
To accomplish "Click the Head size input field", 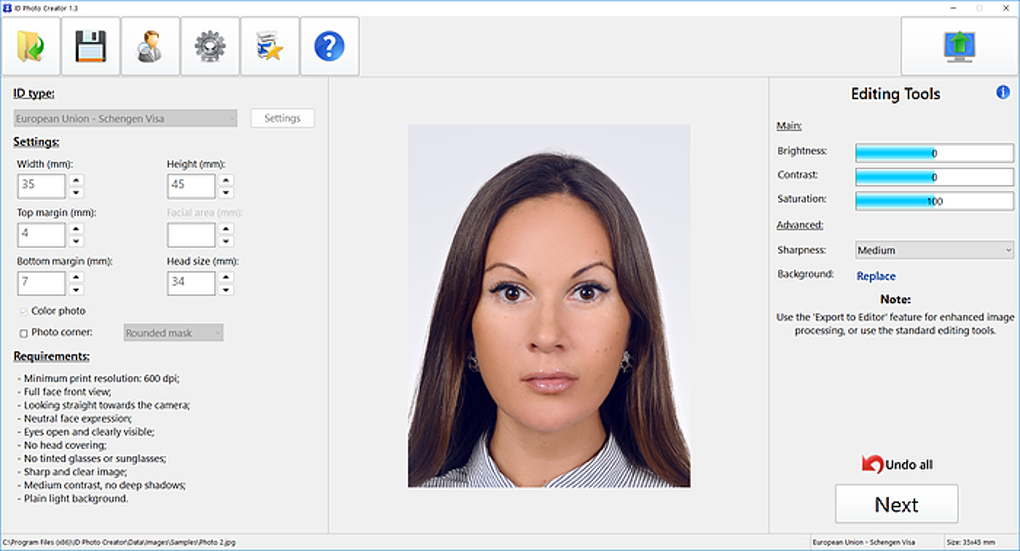I will (x=191, y=283).
